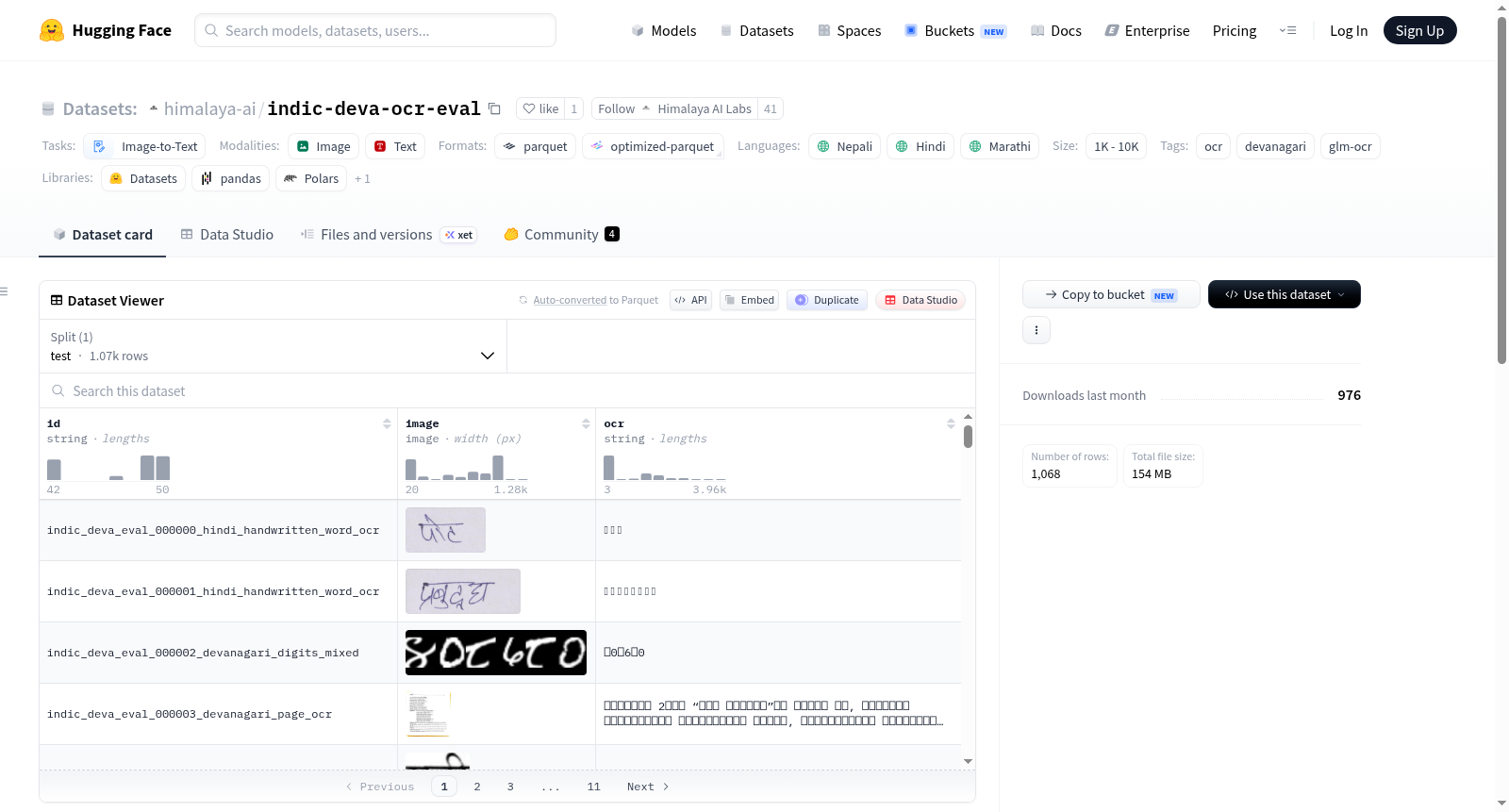
Task: Toggle the left sidebar menu icon
Action: pyautogui.click(x=5, y=291)
